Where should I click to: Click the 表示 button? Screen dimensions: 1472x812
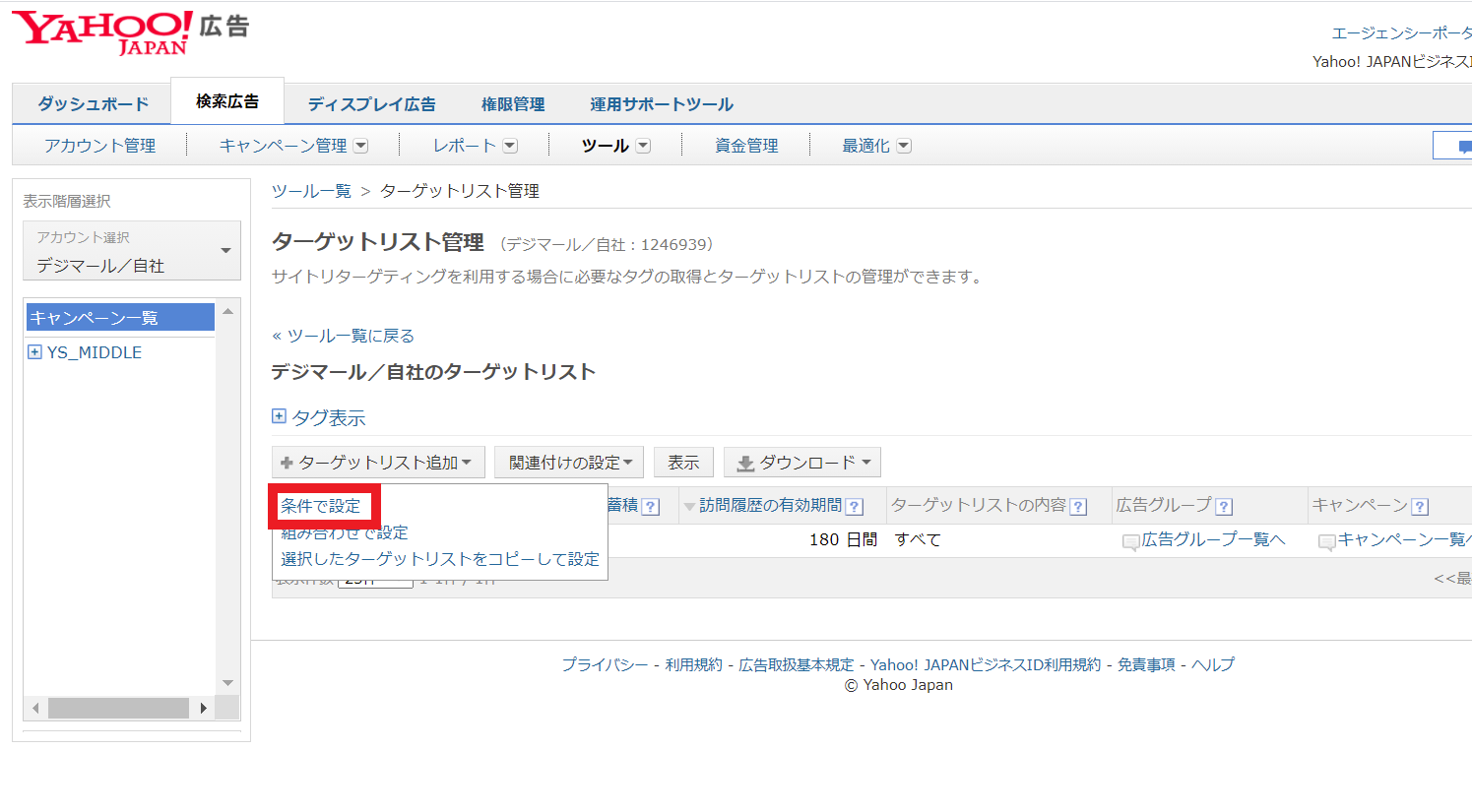click(x=683, y=463)
